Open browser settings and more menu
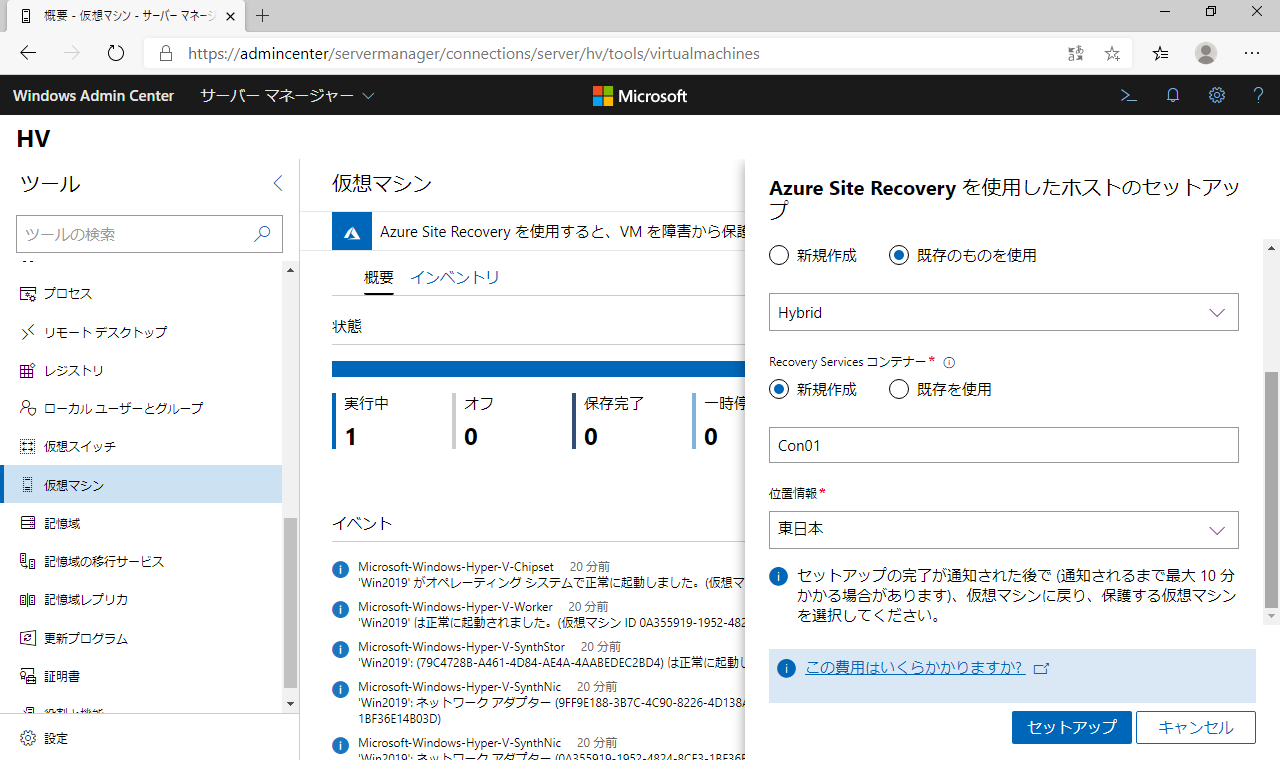The height and width of the screenshot is (760, 1280). pyautogui.click(x=1251, y=54)
